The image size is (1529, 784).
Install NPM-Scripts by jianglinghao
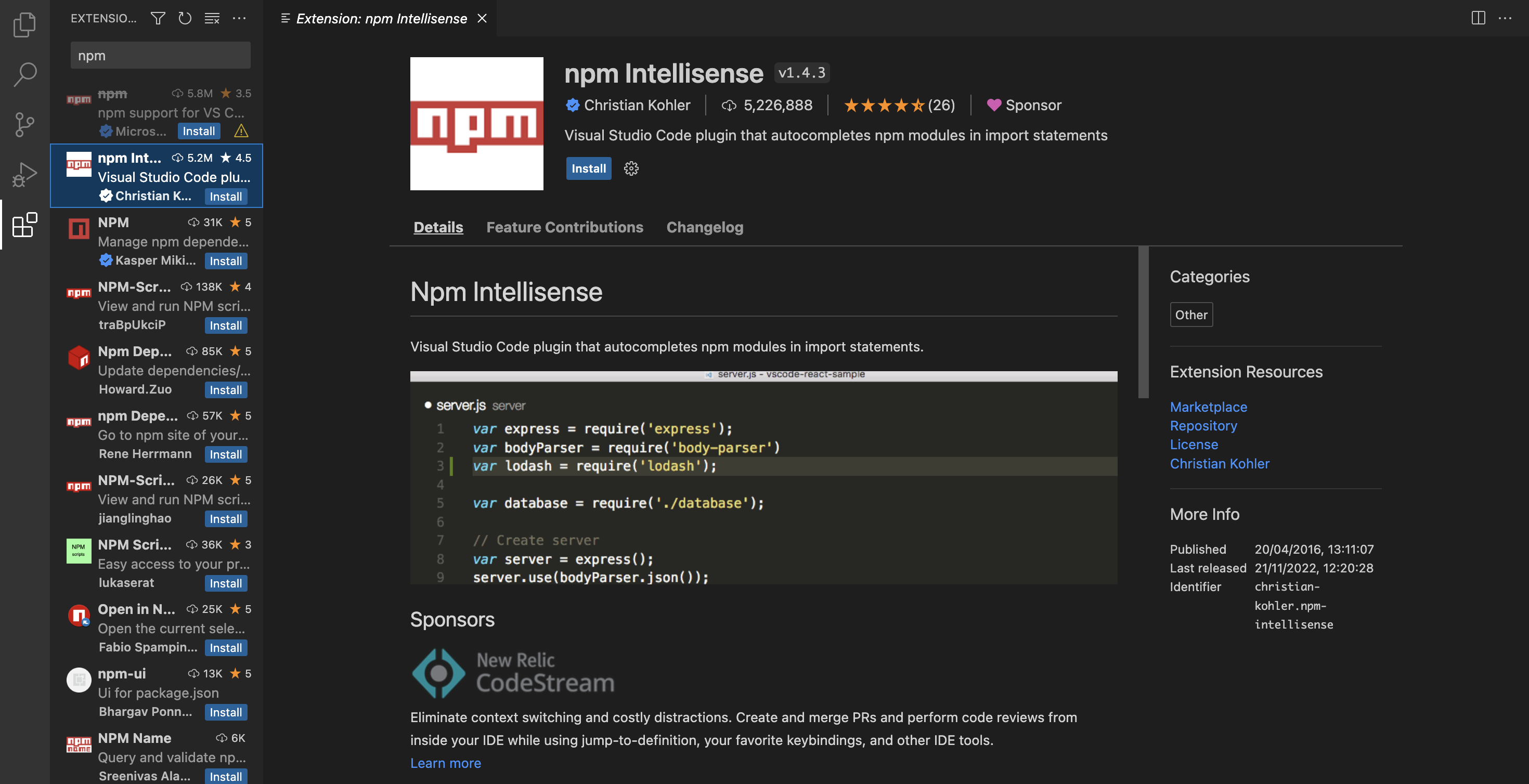click(x=226, y=519)
